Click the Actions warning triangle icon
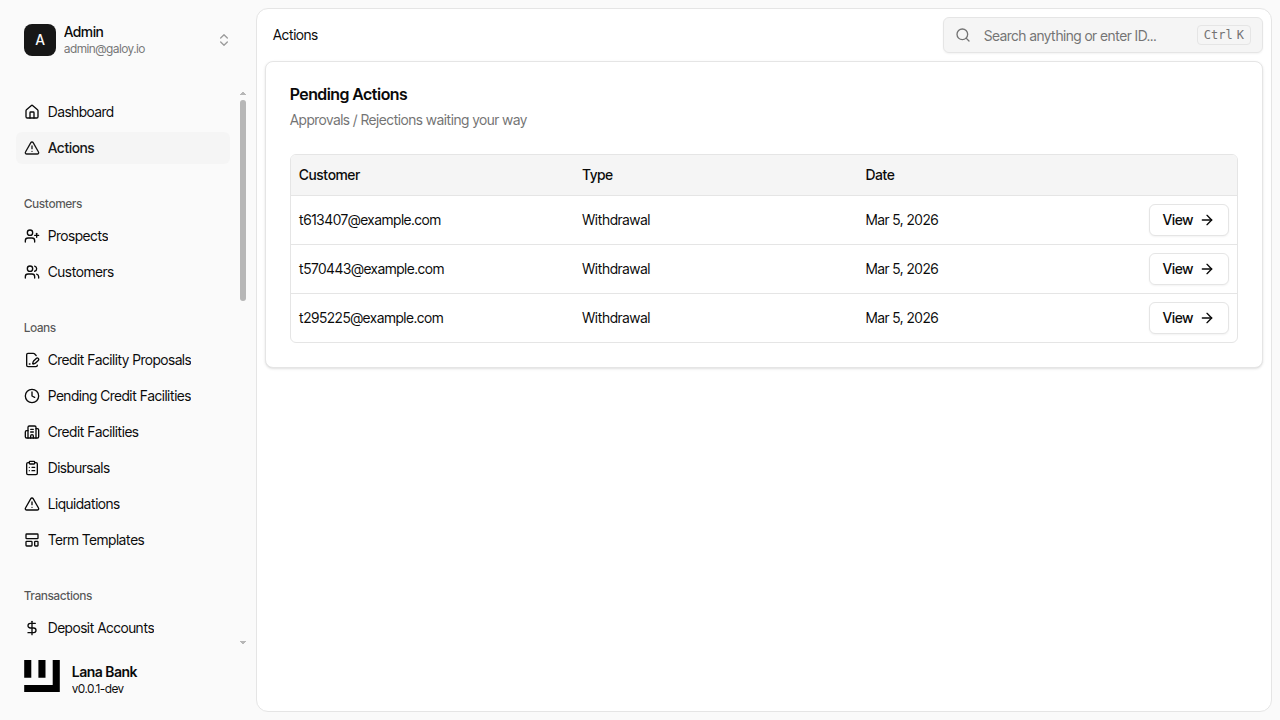 coord(31,148)
